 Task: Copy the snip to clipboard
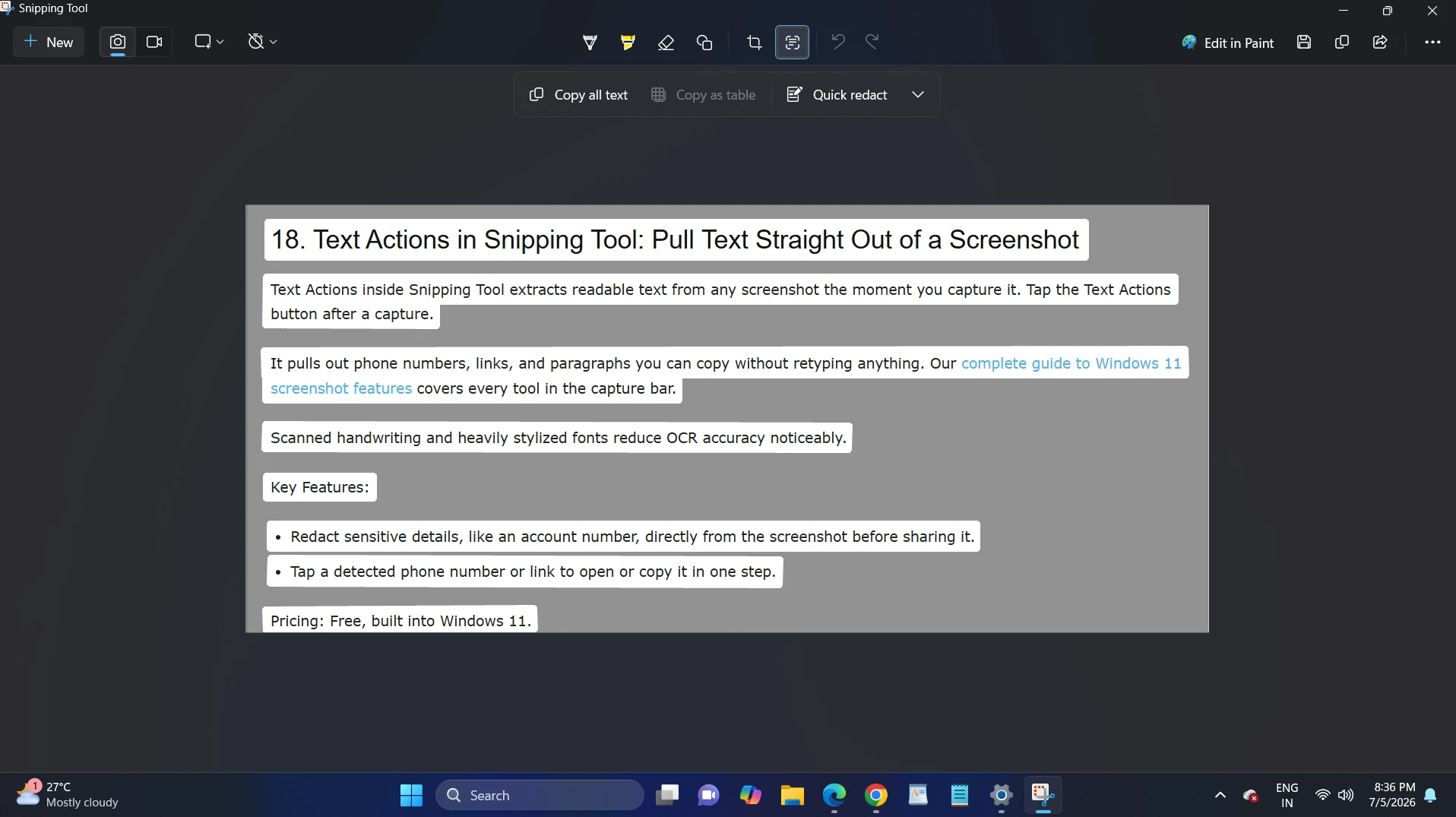pos(1342,43)
